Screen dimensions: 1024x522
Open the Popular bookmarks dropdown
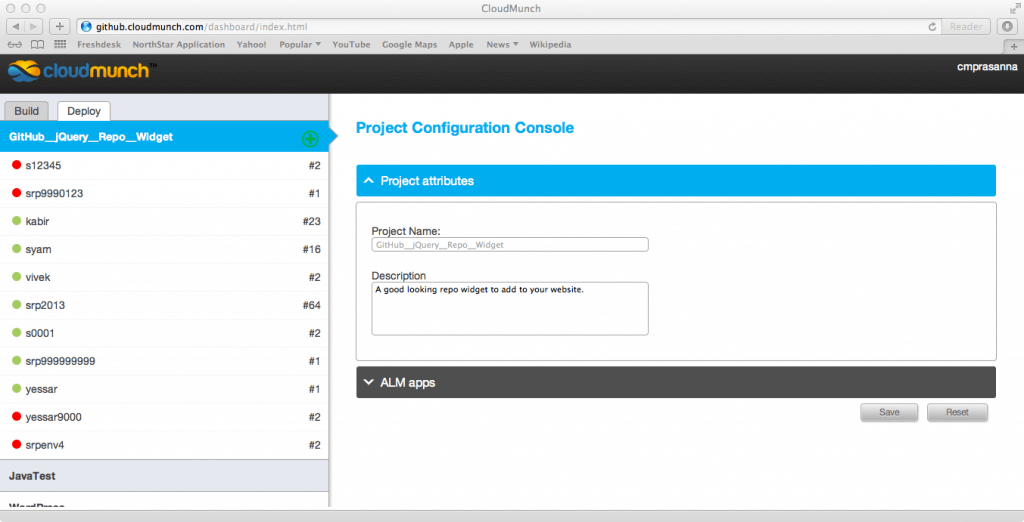tap(300, 45)
